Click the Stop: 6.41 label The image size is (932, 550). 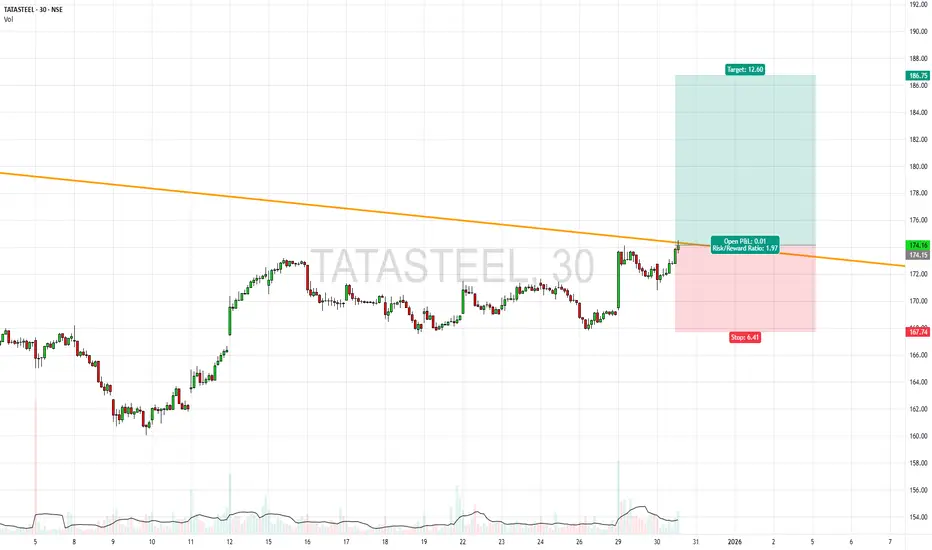(745, 337)
